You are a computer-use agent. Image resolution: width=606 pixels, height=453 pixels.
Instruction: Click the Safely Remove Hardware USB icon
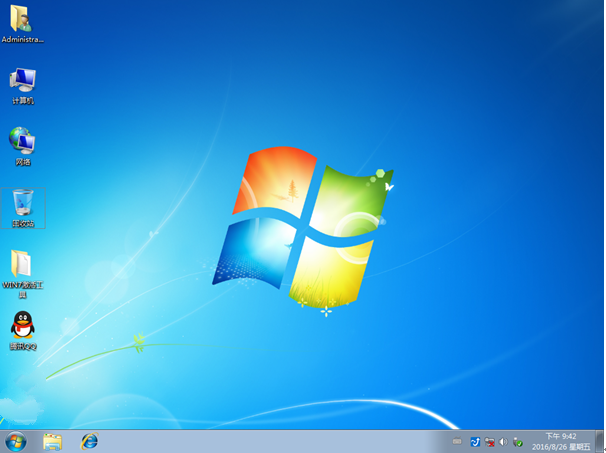(517, 441)
